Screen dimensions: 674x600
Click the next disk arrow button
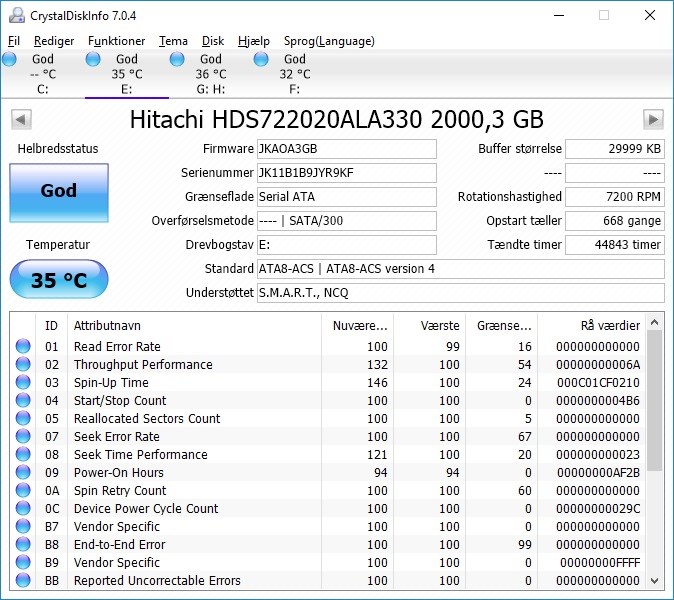coord(653,119)
